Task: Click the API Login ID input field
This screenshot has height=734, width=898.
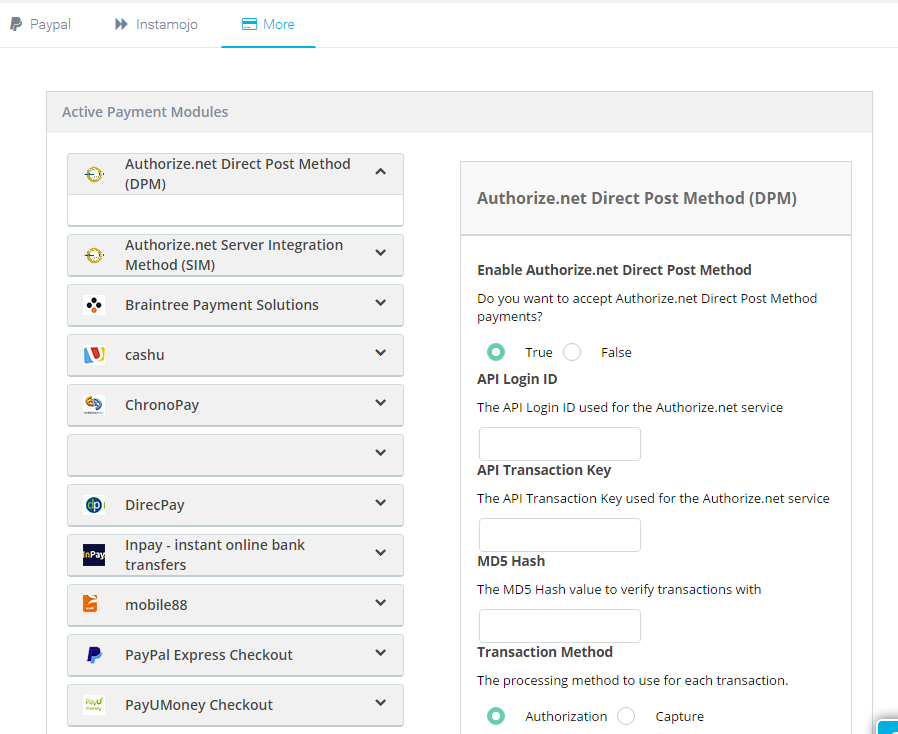Action: (x=560, y=444)
